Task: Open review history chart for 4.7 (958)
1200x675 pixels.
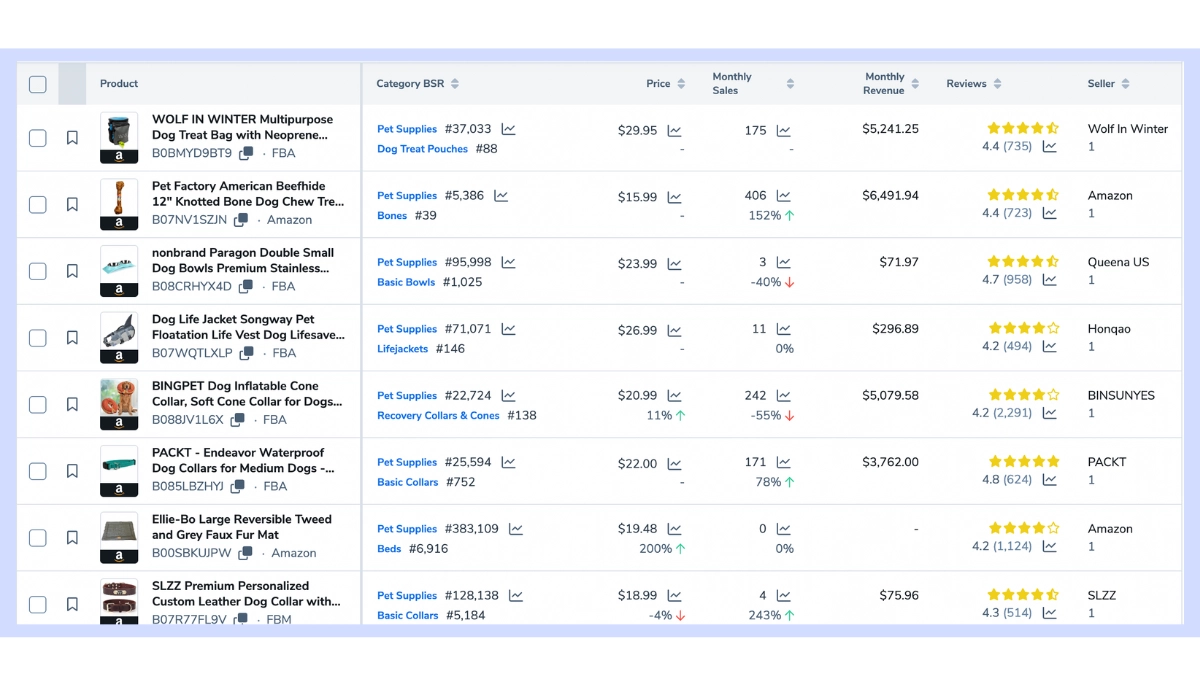Action: pos(1049,280)
